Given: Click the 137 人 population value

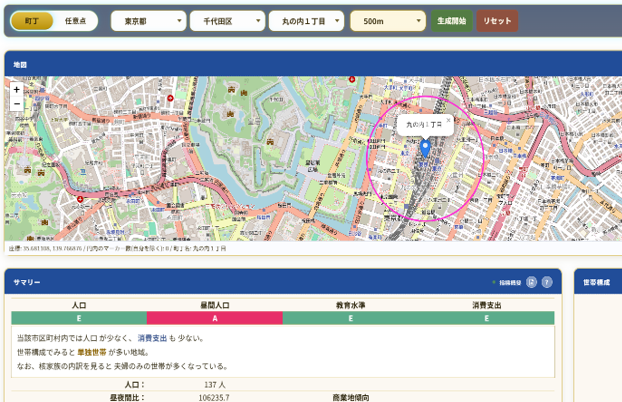Looking at the screenshot, I should (215, 385).
